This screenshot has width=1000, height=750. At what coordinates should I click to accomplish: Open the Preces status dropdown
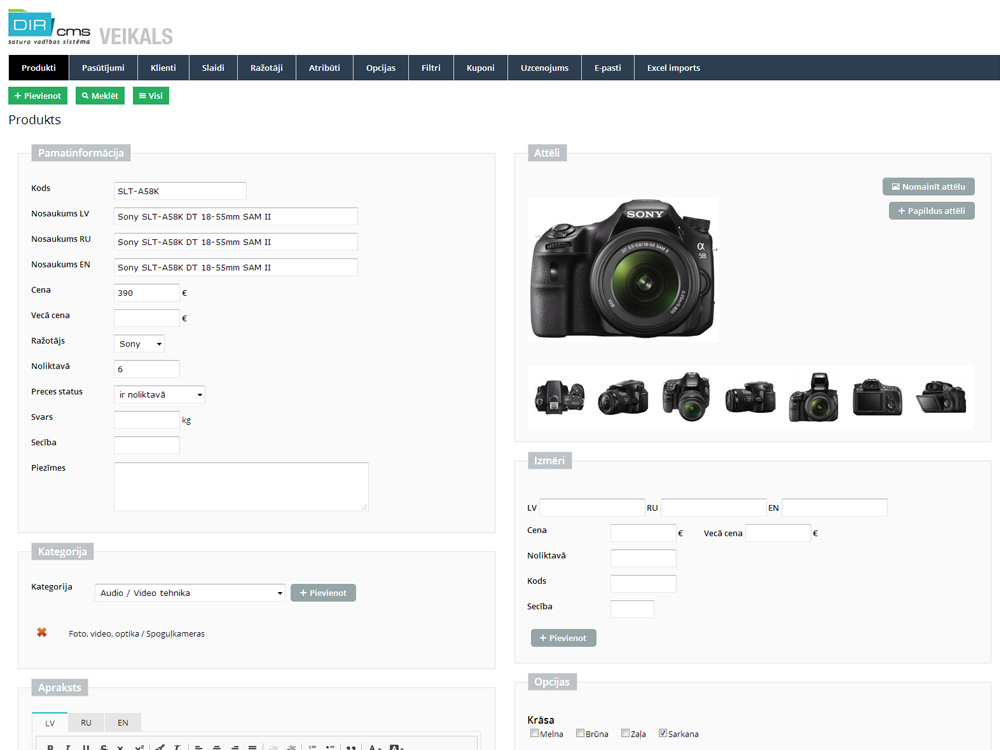tap(159, 395)
